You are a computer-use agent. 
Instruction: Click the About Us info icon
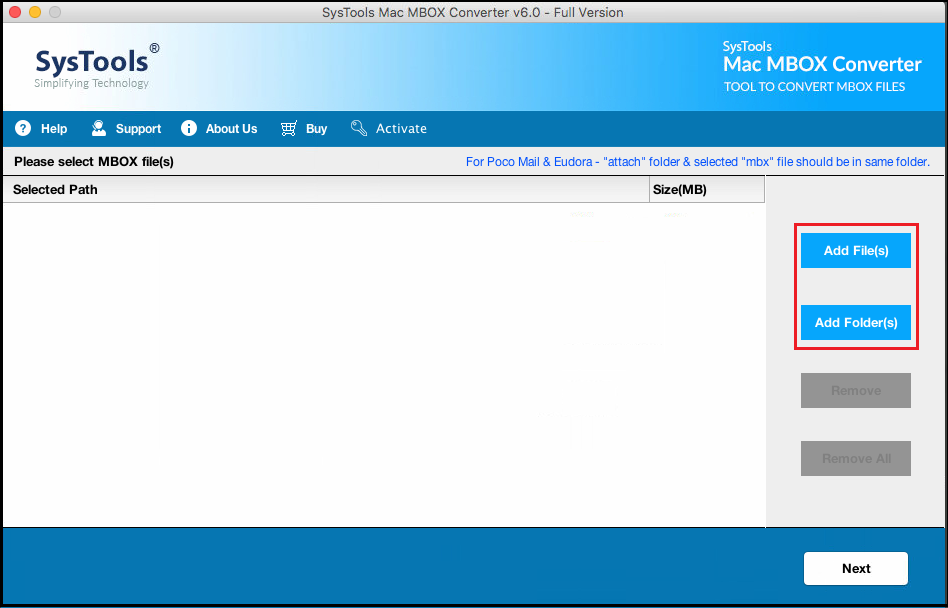click(x=189, y=128)
